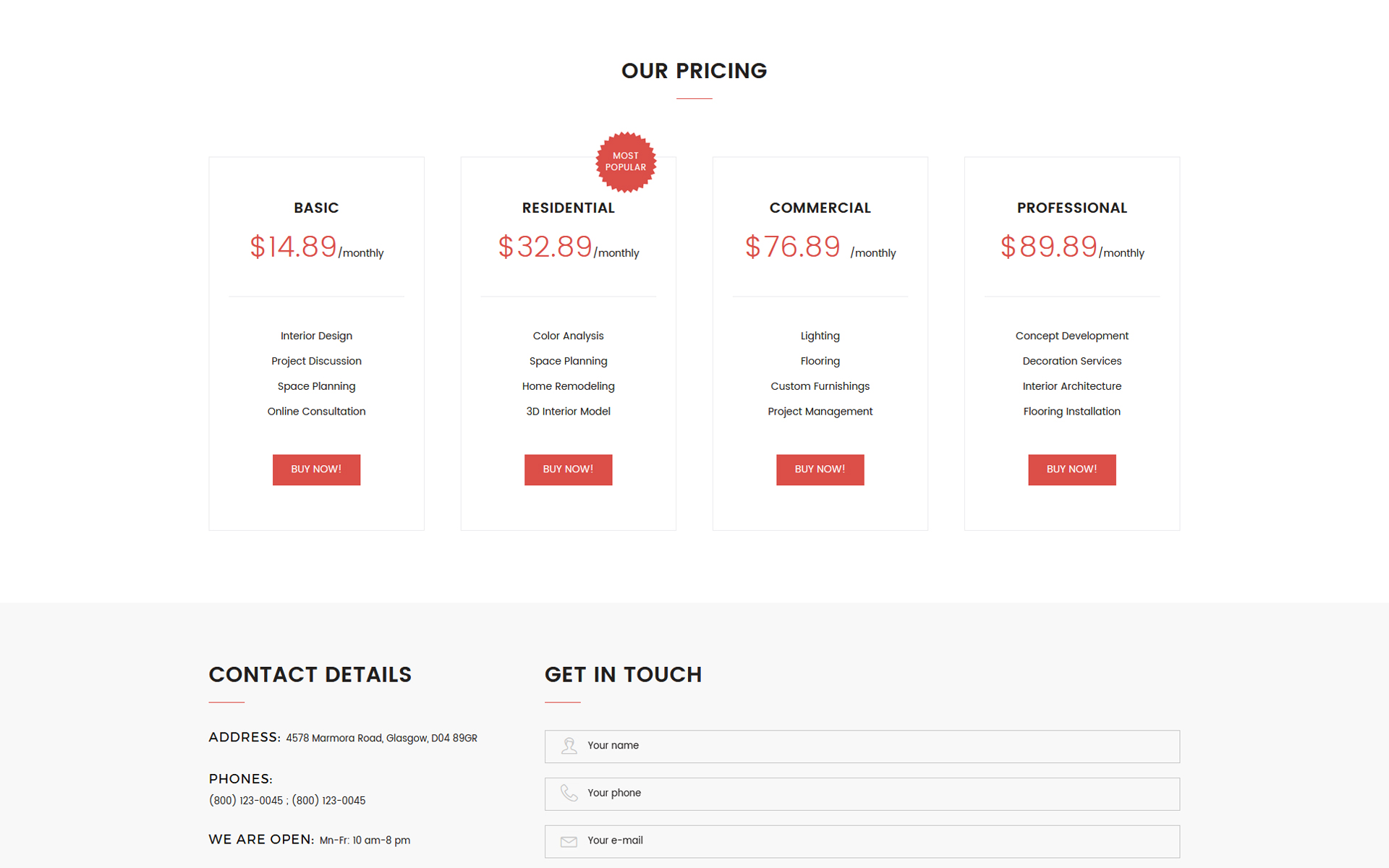This screenshot has width=1389, height=868.
Task: Buy the Basic plan
Action: coord(316,469)
